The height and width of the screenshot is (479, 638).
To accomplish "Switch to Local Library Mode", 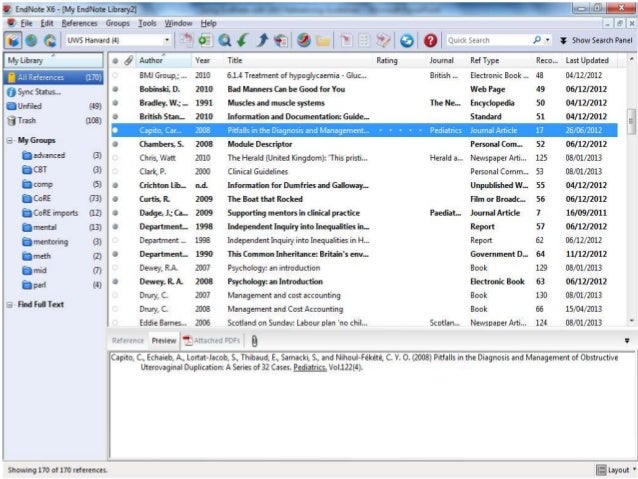I will (13, 40).
